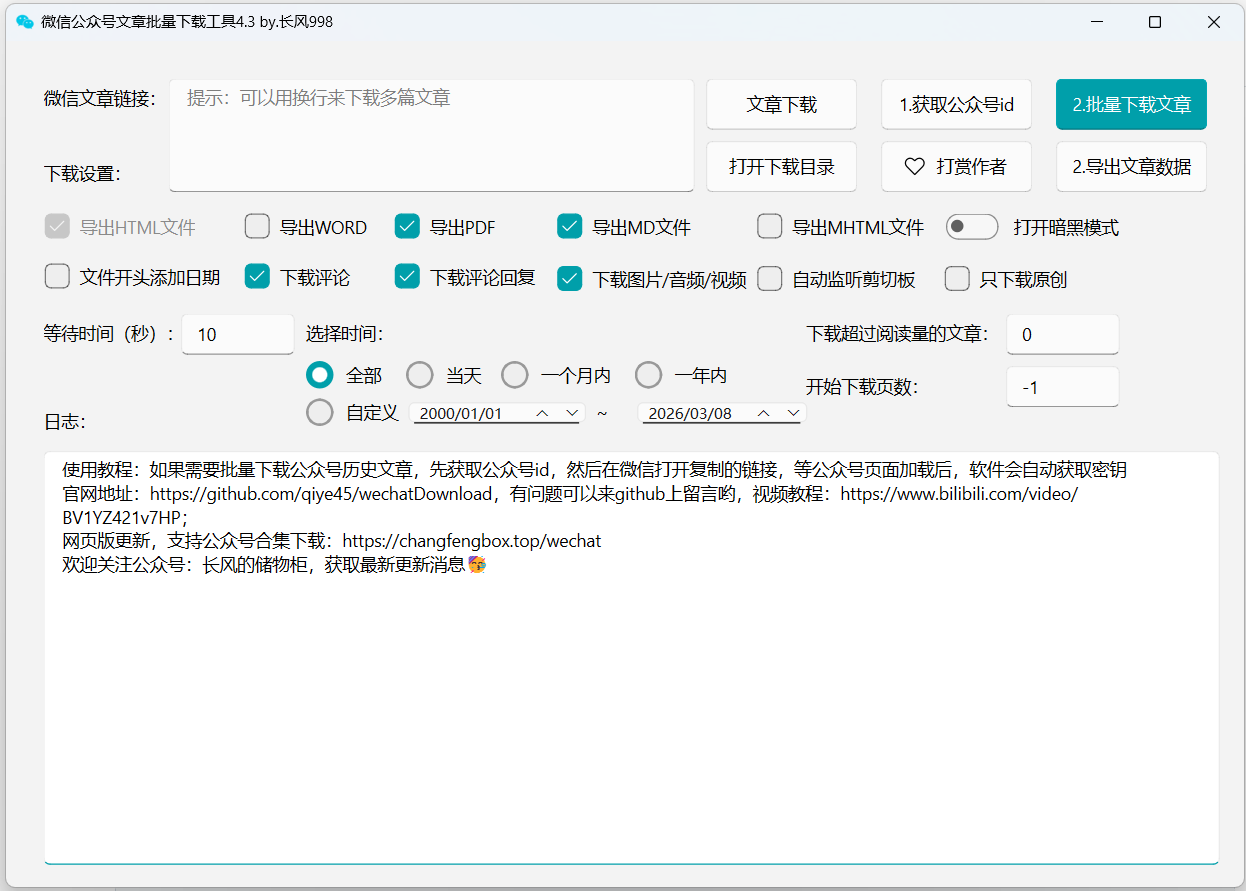Screen dimensions: 1246x891
Task: Disable the 导出MD文件 checkbox
Action: coord(569,227)
